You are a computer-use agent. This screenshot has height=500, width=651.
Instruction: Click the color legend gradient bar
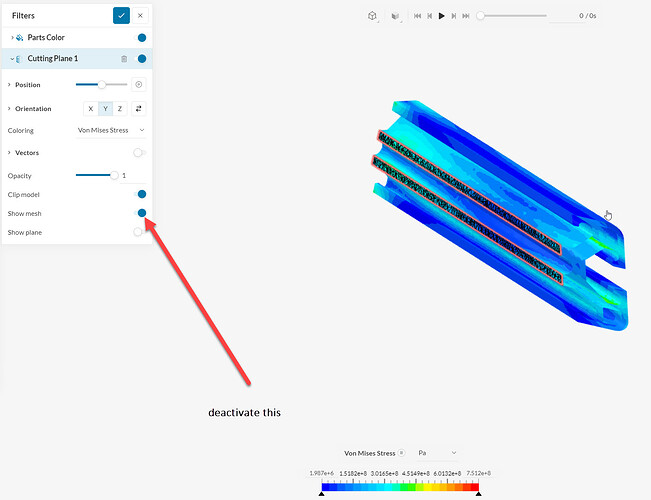tap(400, 487)
